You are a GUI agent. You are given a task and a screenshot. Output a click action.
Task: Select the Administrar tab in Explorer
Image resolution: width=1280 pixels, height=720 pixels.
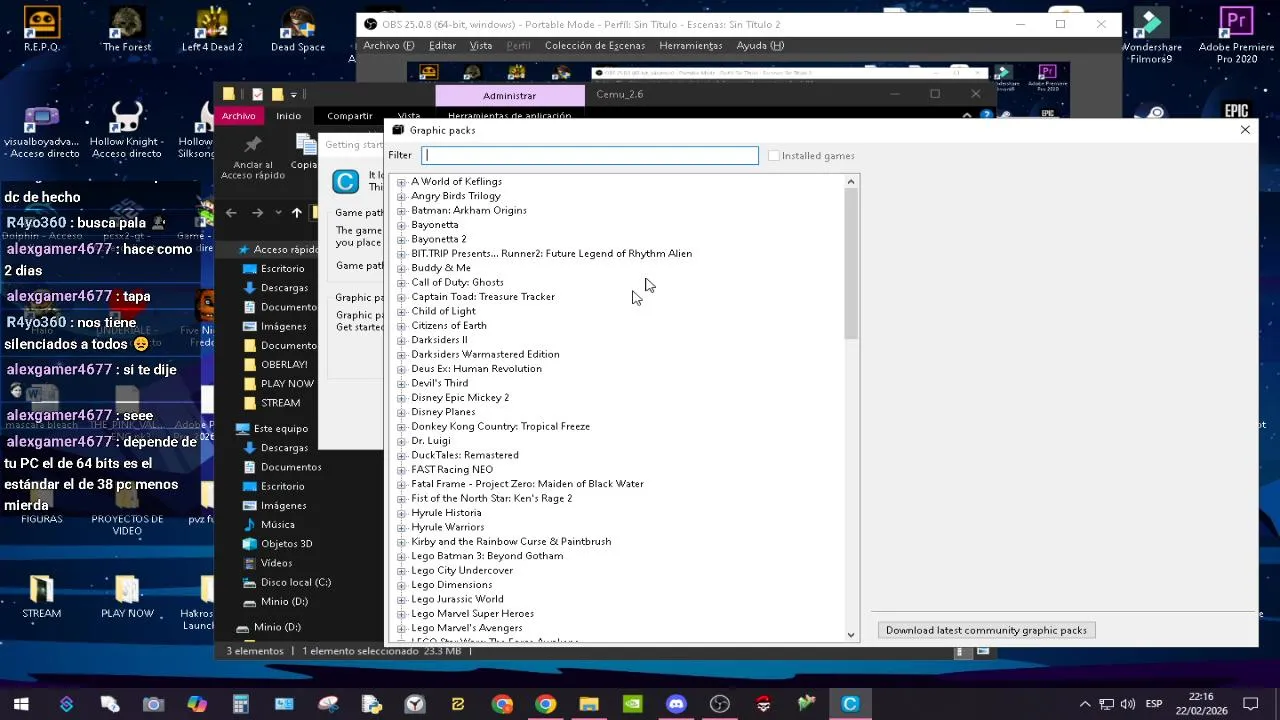click(x=510, y=95)
